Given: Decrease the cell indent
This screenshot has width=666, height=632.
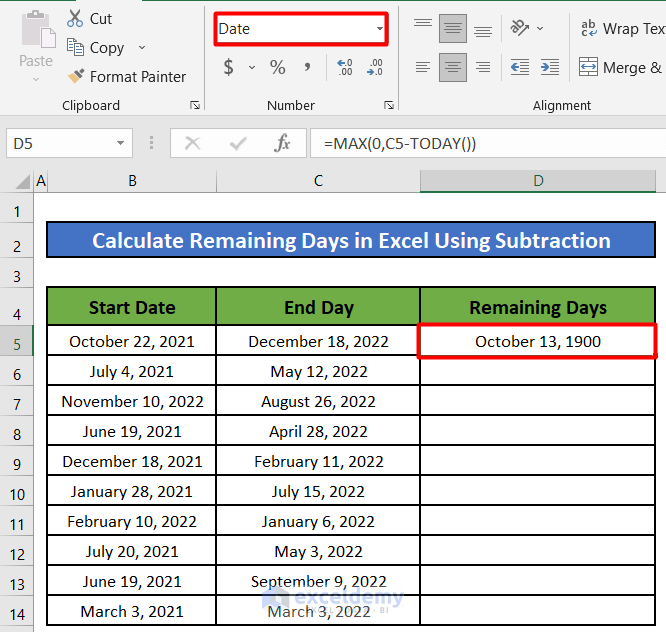Looking at the screenshot, I should [520, 68].
